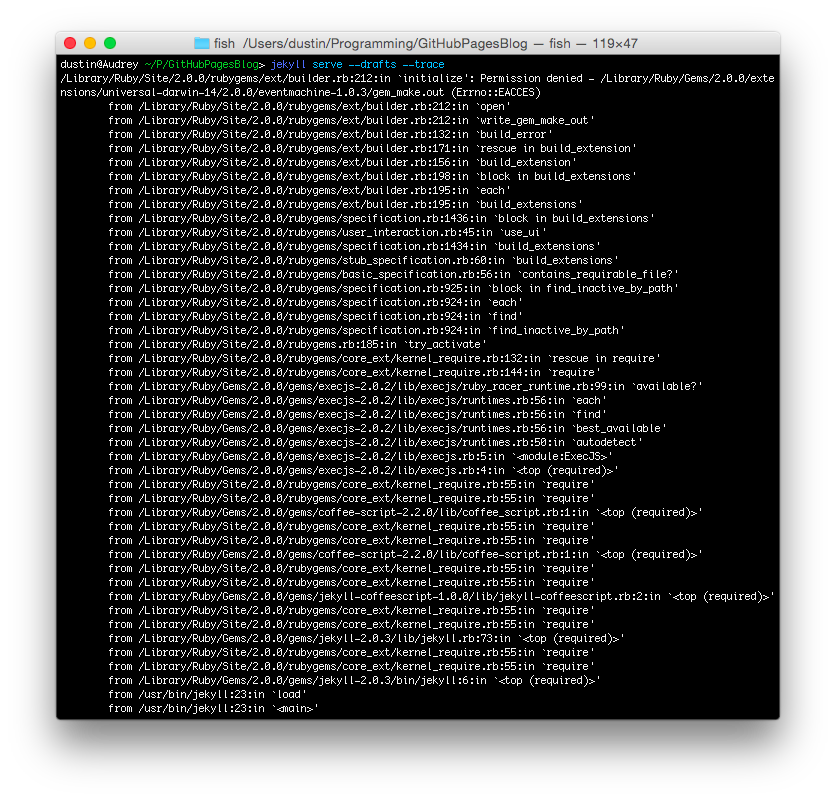Click the builder.rb:156 `build_extension' line
The height and width of the screenshot is (800, 836).
point(342,162)
